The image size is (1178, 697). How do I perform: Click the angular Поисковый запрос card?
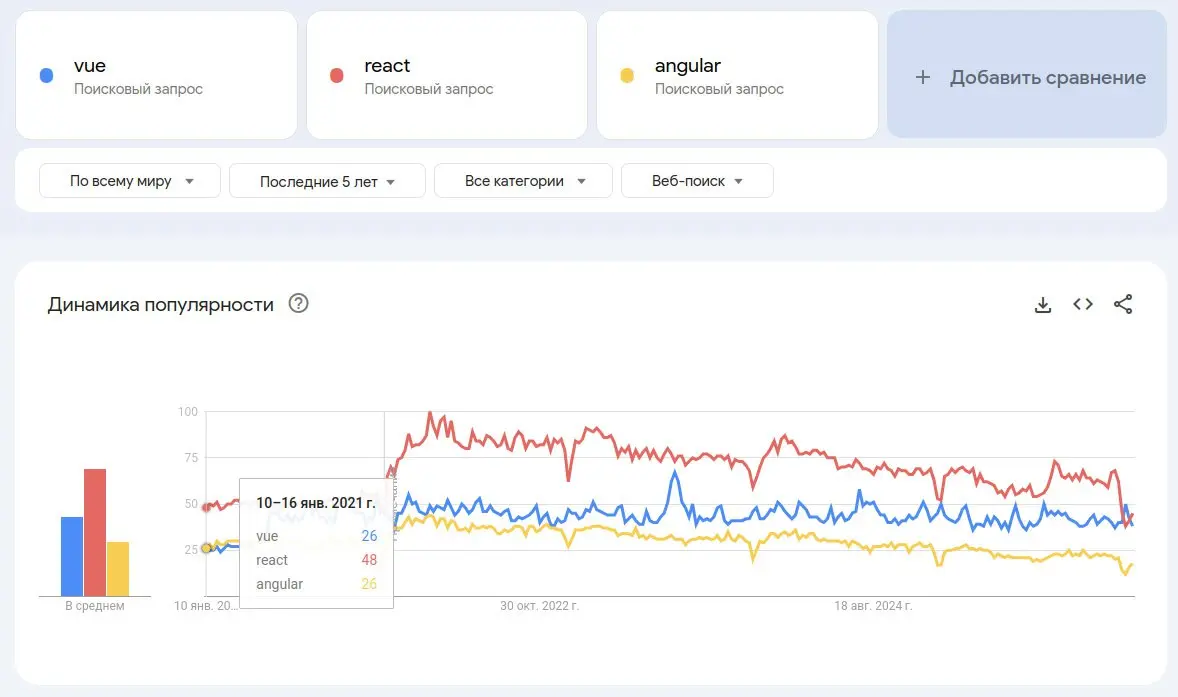click(x=737, y=74)
